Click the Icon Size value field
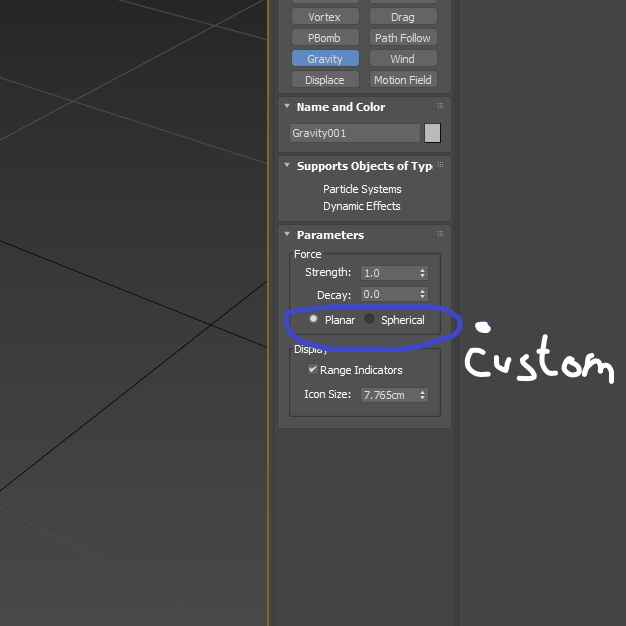 click(x=389, y=395)
